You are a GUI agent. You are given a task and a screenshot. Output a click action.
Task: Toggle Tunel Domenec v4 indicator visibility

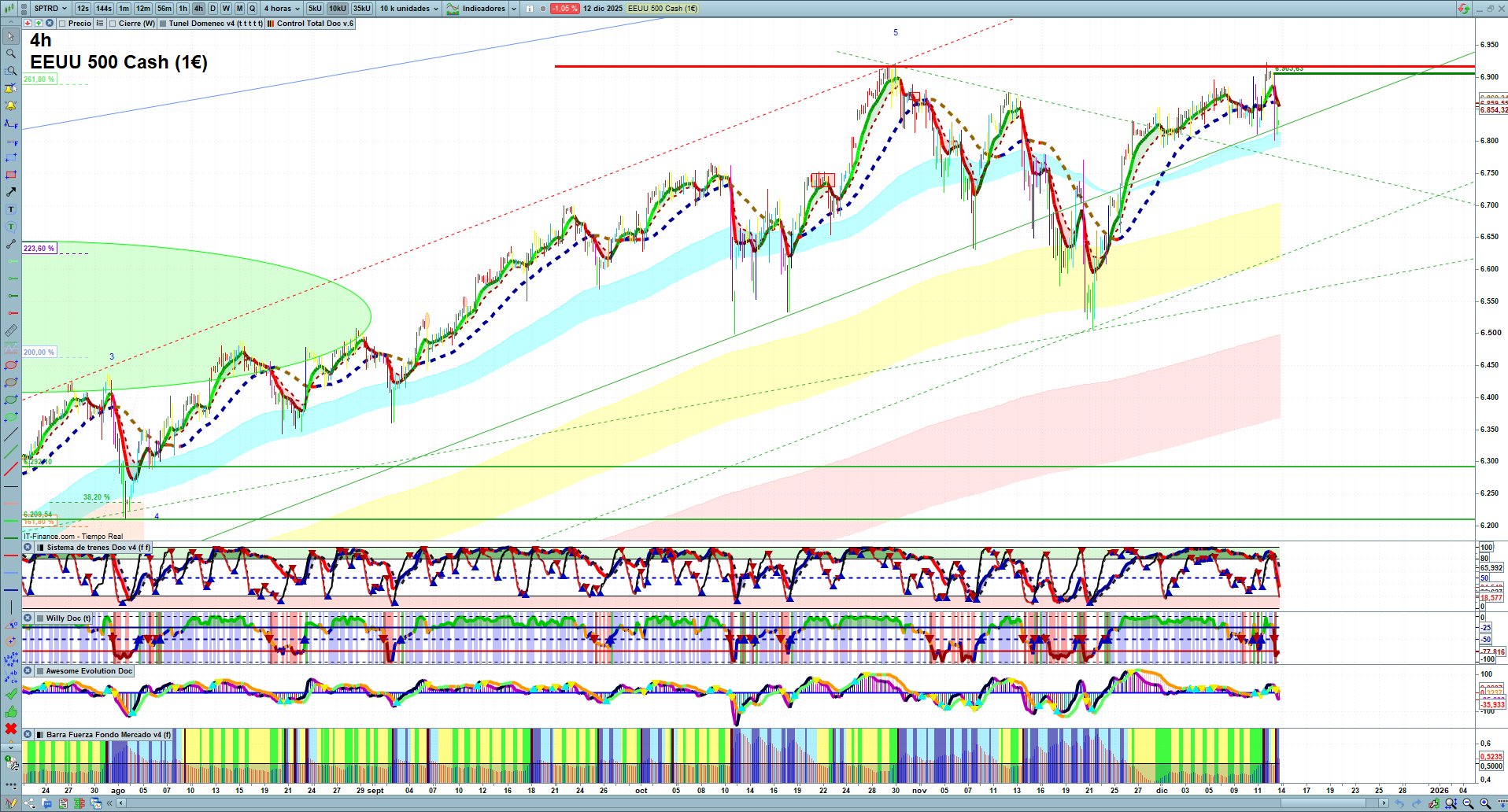(163, 24)
